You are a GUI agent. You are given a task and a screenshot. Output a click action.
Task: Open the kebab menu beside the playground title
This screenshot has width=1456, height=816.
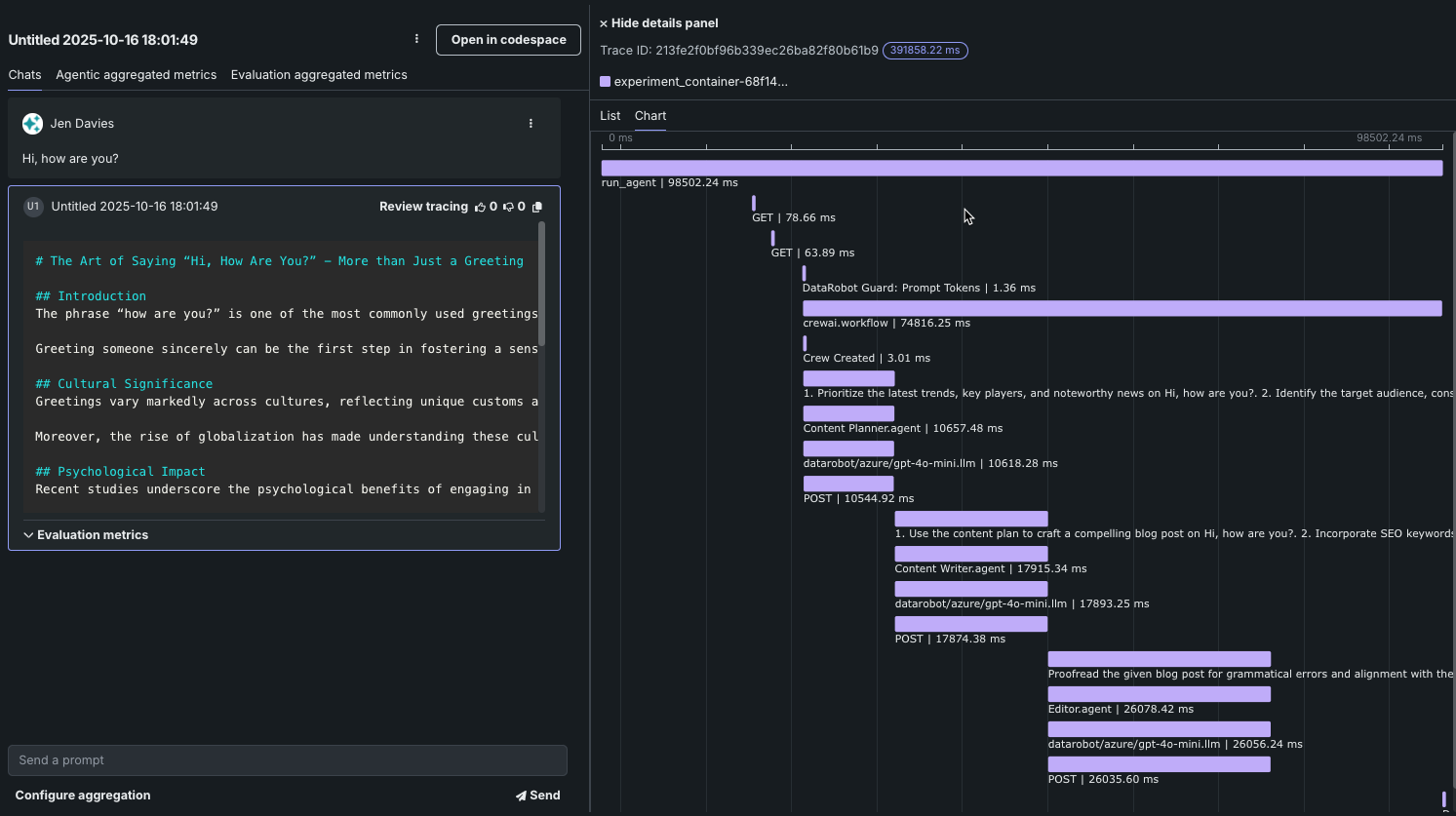[x=416, y=39]
